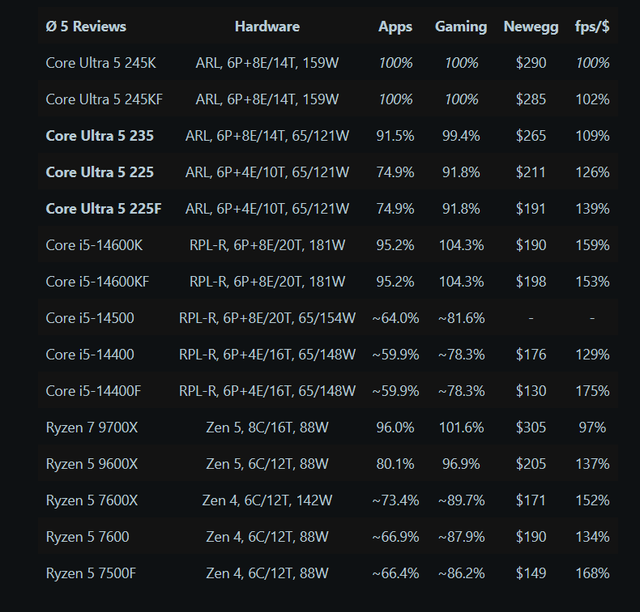Click the $205 price cell
Viewport: 640px width, 612px height.
tap(531, 464)
